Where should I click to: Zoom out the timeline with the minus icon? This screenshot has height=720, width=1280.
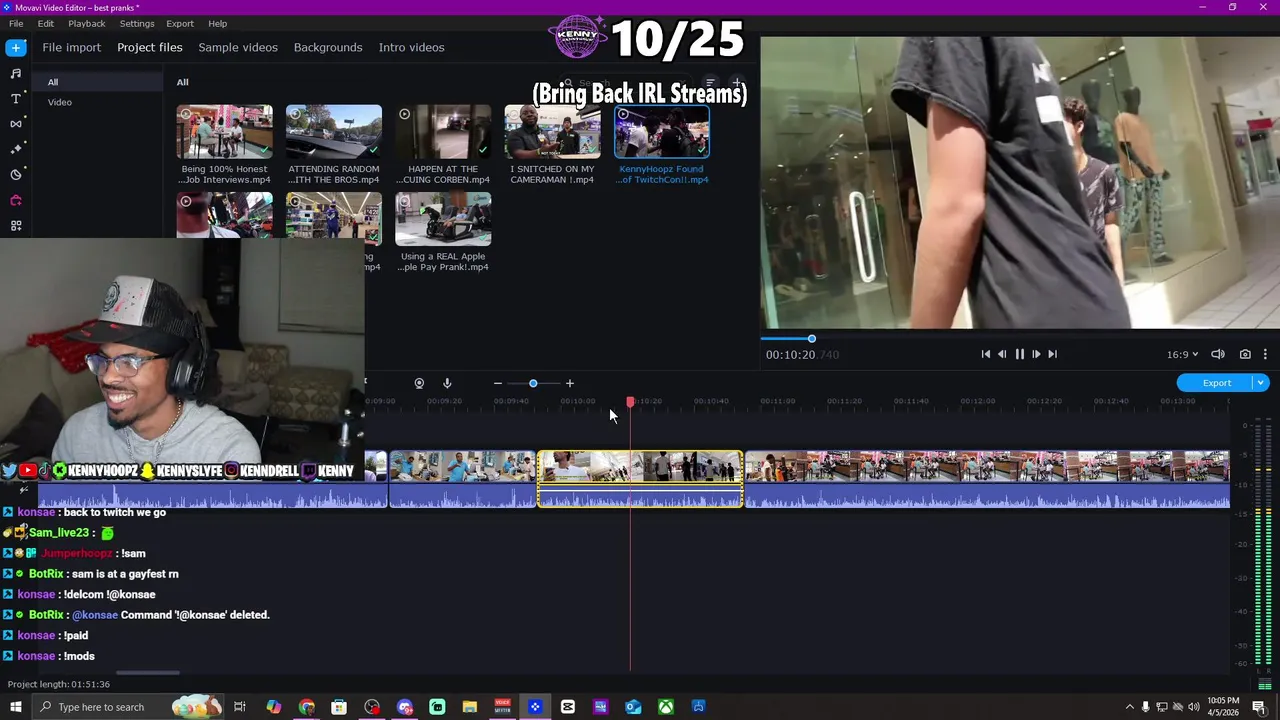[497, 383]
